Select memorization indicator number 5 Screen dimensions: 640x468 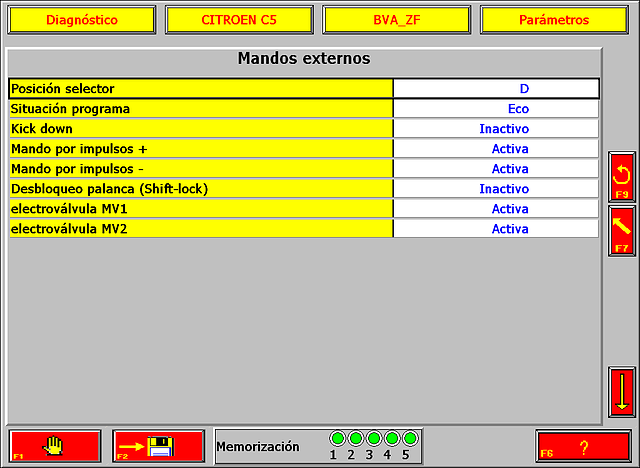click(410, 439)
